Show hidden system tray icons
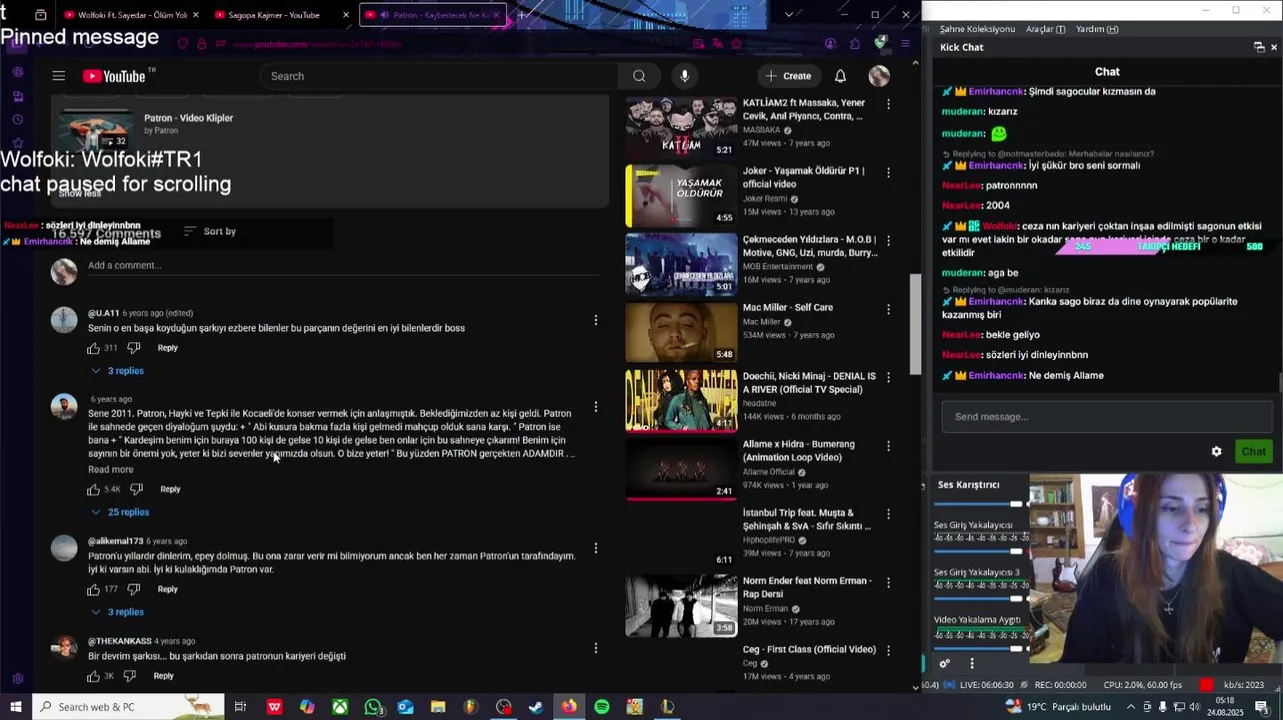Screen dimensions: 1283x720 tap(1129, 707)
